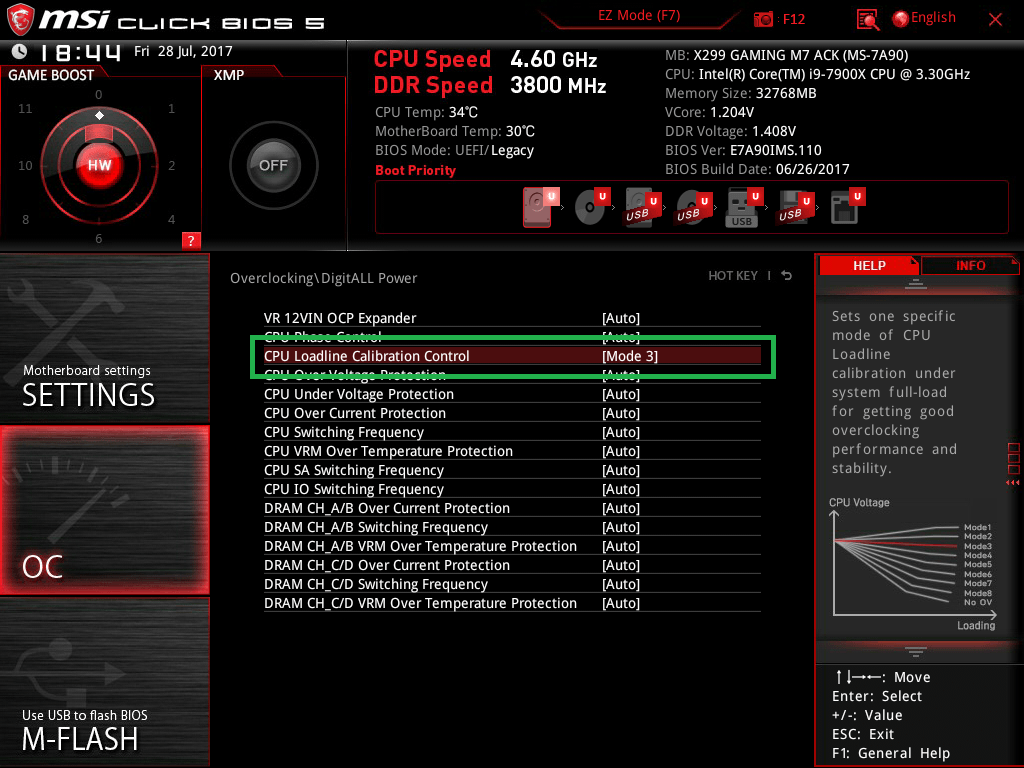The image size is (1024, 768).
Task: Click the clock icon beside the time
Action: coord(20,51)
